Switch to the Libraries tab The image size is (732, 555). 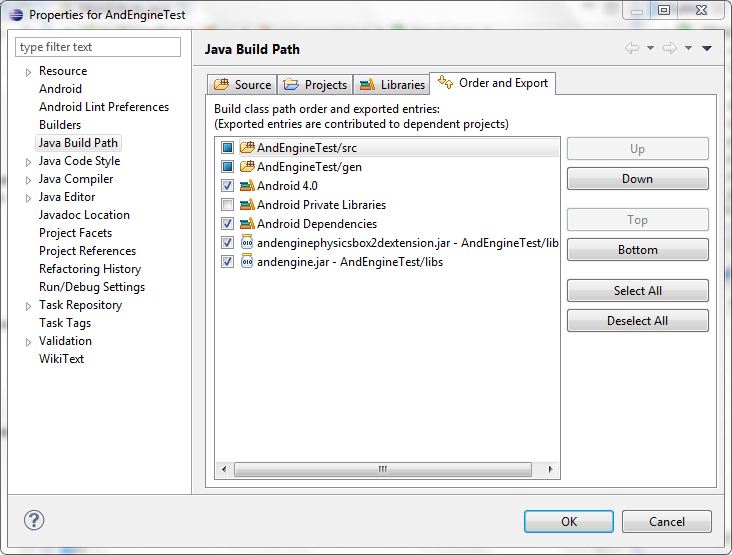pos(392,84)
